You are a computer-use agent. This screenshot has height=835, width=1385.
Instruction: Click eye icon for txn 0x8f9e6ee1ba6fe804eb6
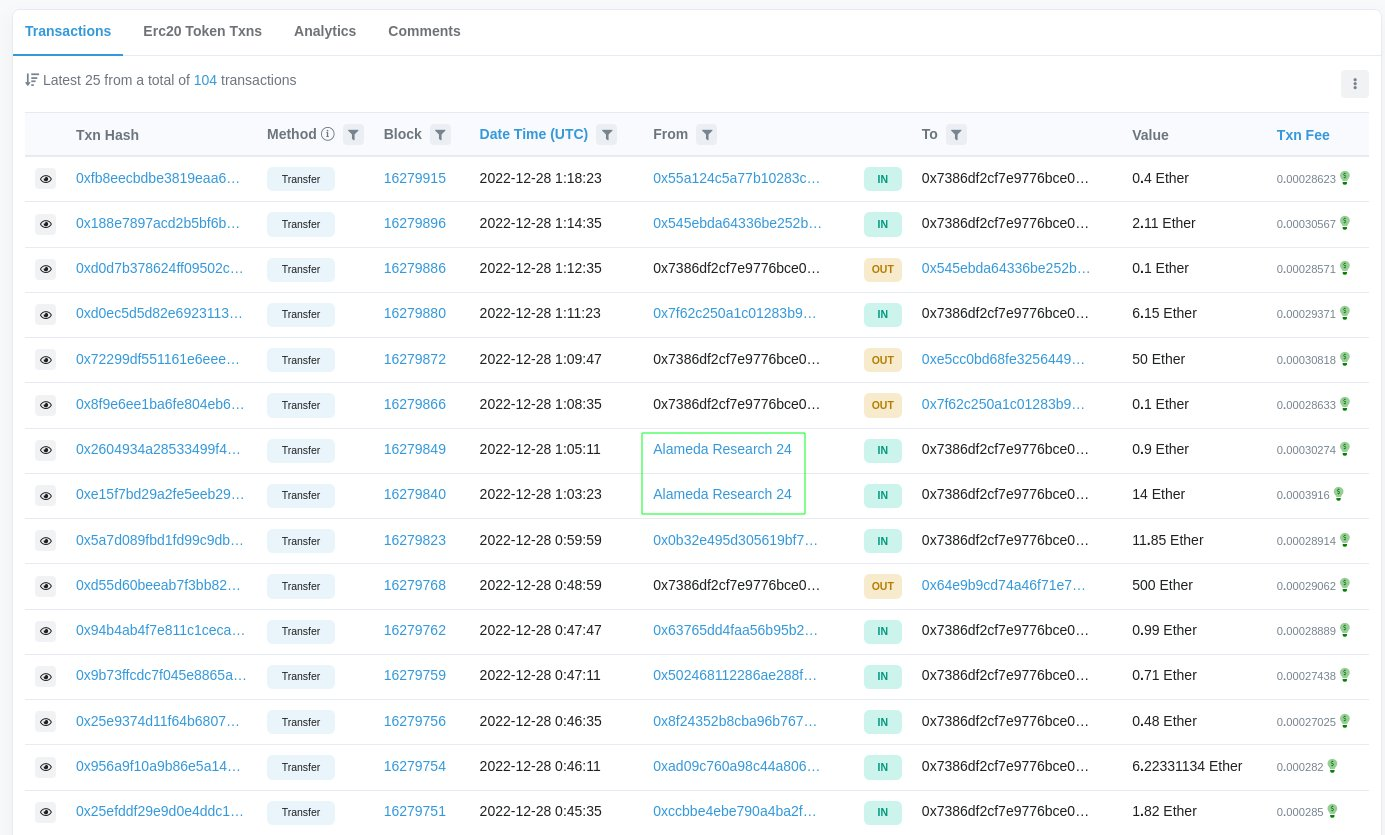(x=46, y=405)
